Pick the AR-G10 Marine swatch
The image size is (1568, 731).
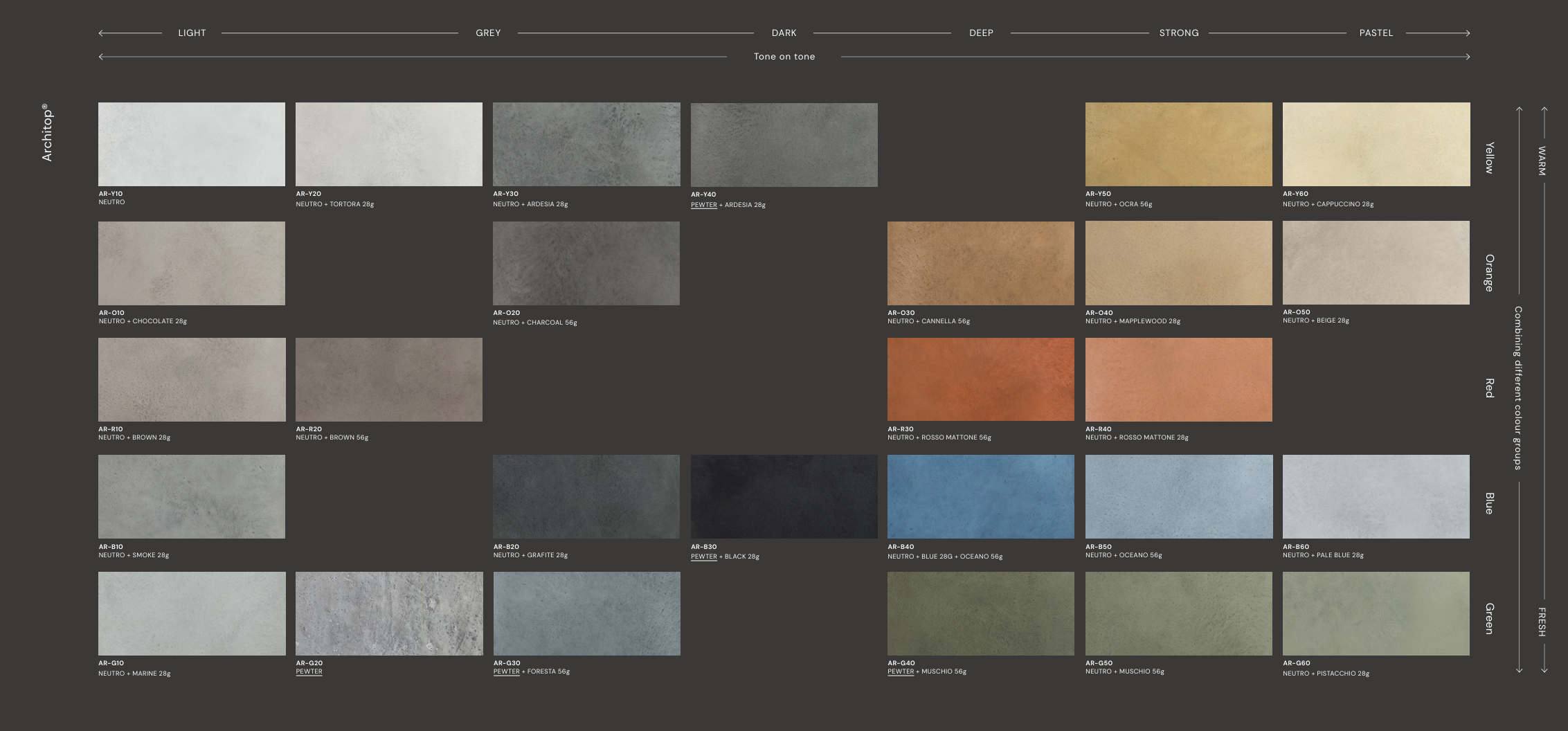click(x=192, y=613)
